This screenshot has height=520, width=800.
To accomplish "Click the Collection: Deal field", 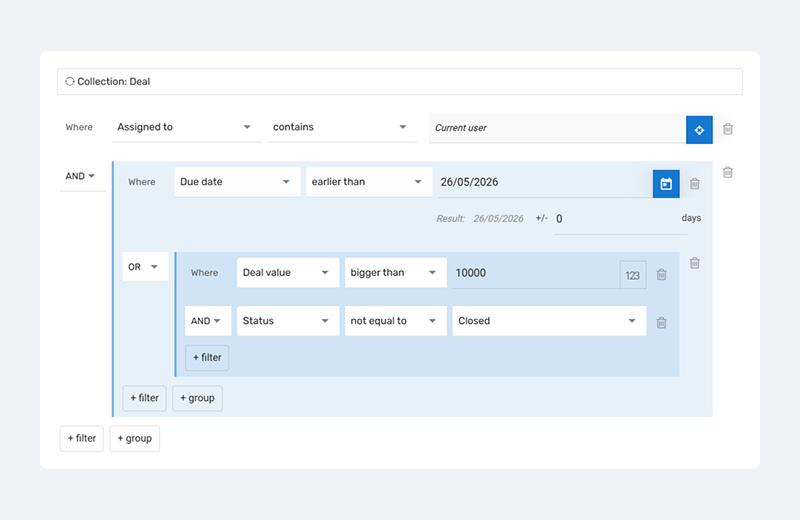I will tap(400, 82).
